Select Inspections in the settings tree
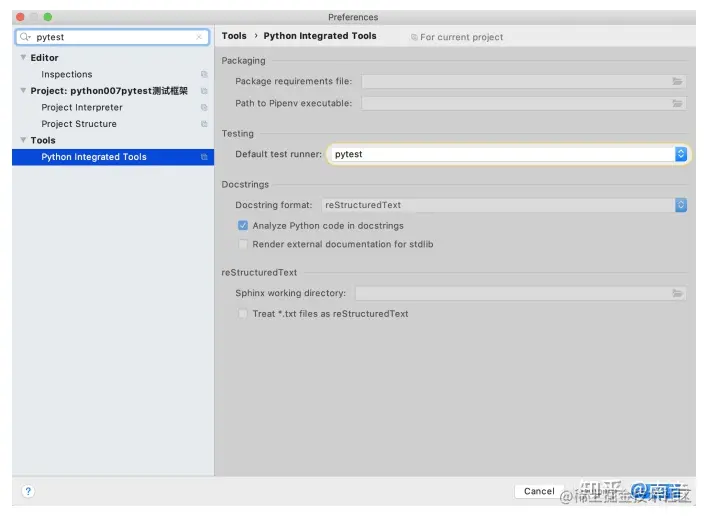707x520 pixels. point(67,74)
